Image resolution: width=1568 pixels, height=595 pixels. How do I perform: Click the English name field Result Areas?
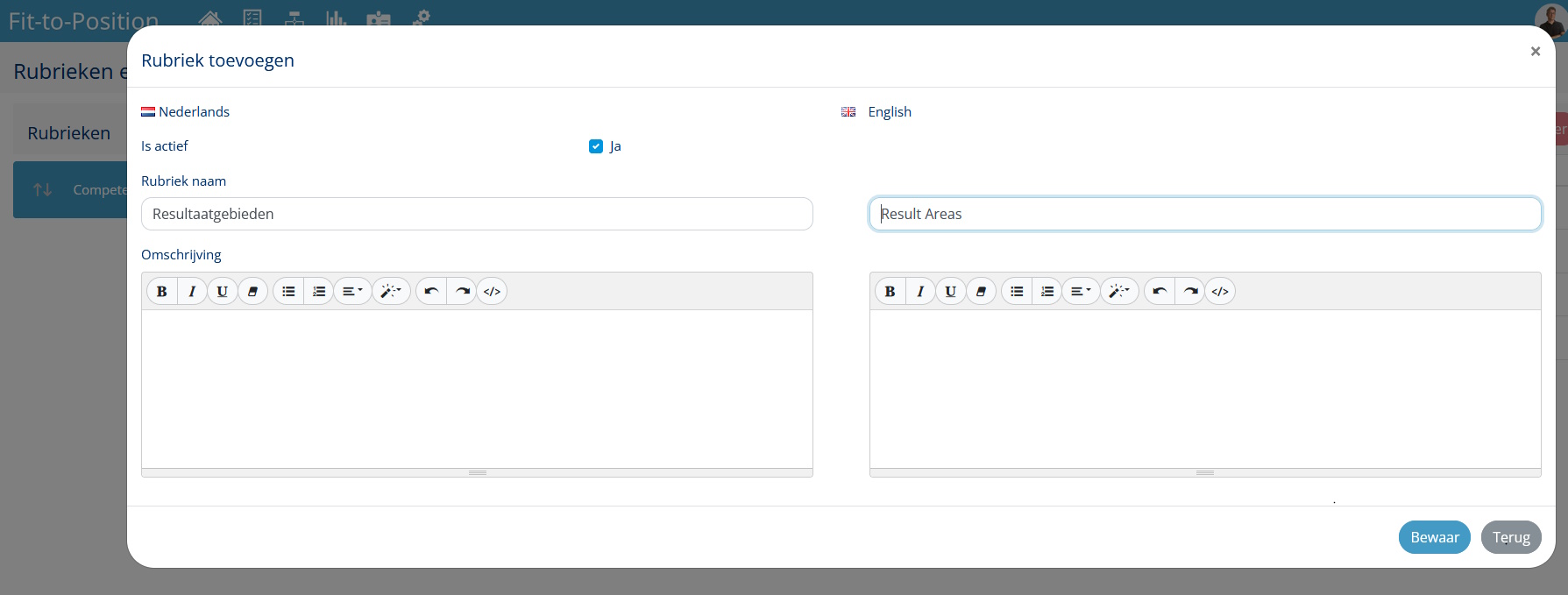pyautogui.click(x=1205, y=214)
